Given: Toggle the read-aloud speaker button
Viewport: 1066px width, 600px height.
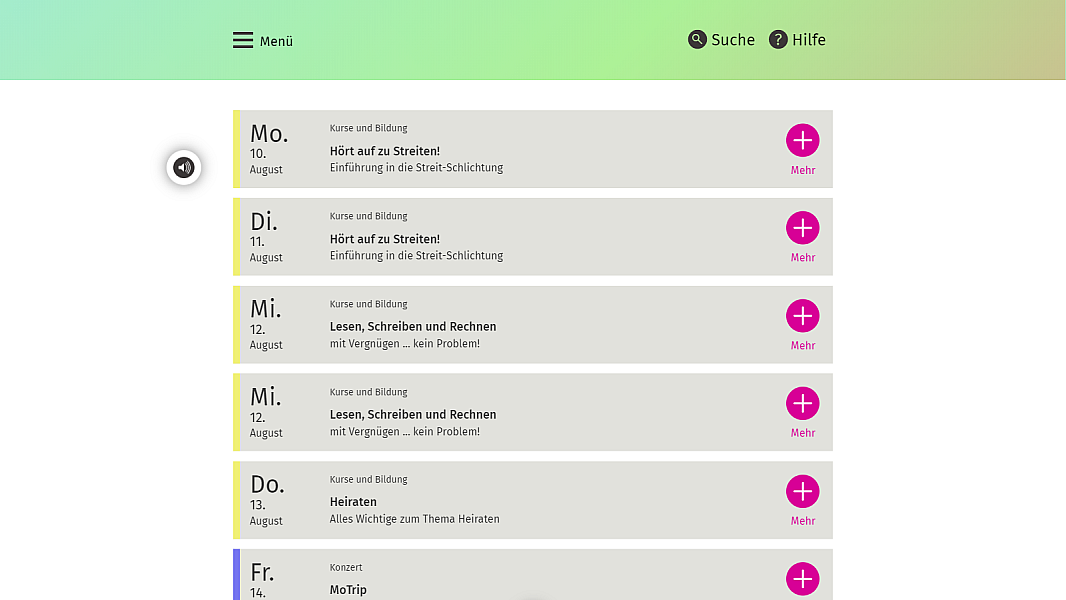Looking at the screenshot, I should pyautogui.click(x=184, y=167).
